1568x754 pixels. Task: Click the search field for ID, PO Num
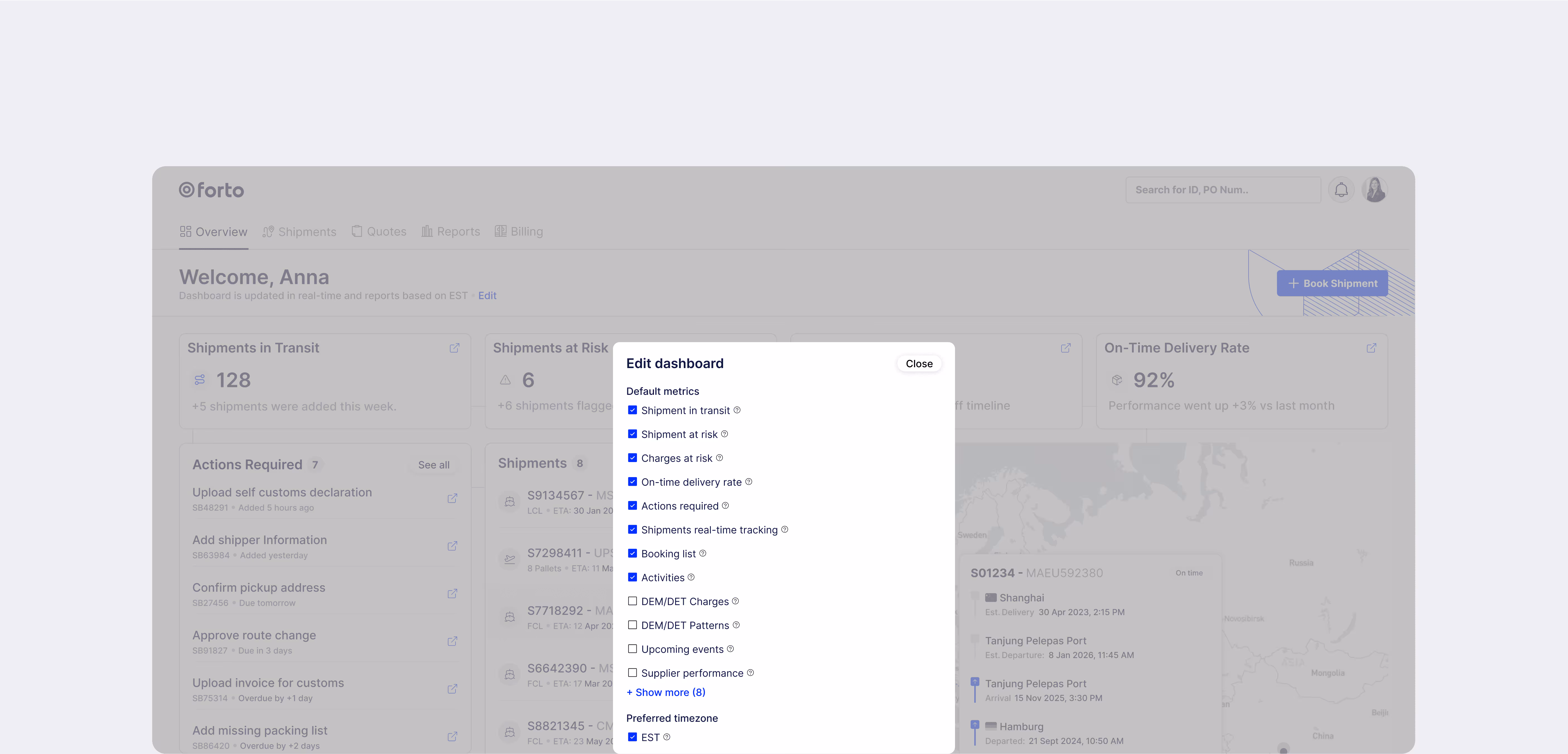[1223, 190]
